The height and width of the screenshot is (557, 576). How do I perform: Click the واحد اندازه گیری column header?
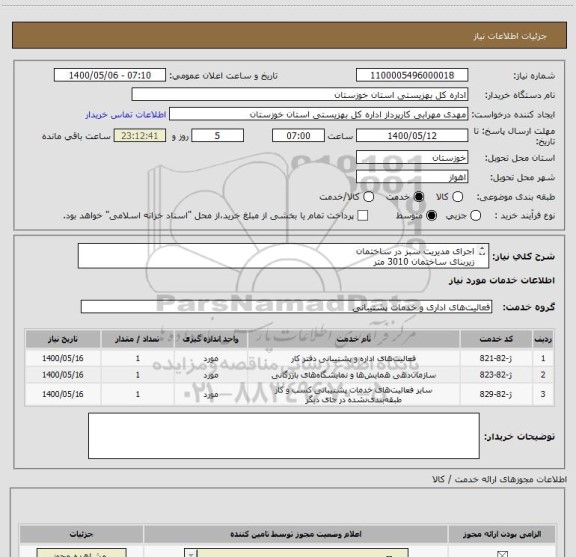coord(211,339)
